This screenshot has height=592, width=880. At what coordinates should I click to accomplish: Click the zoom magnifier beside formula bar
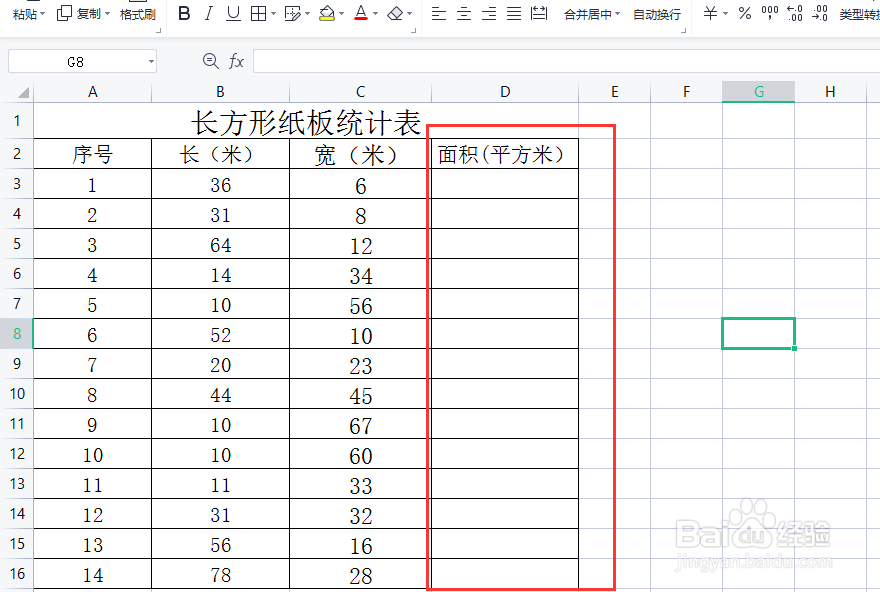point(210,61)
